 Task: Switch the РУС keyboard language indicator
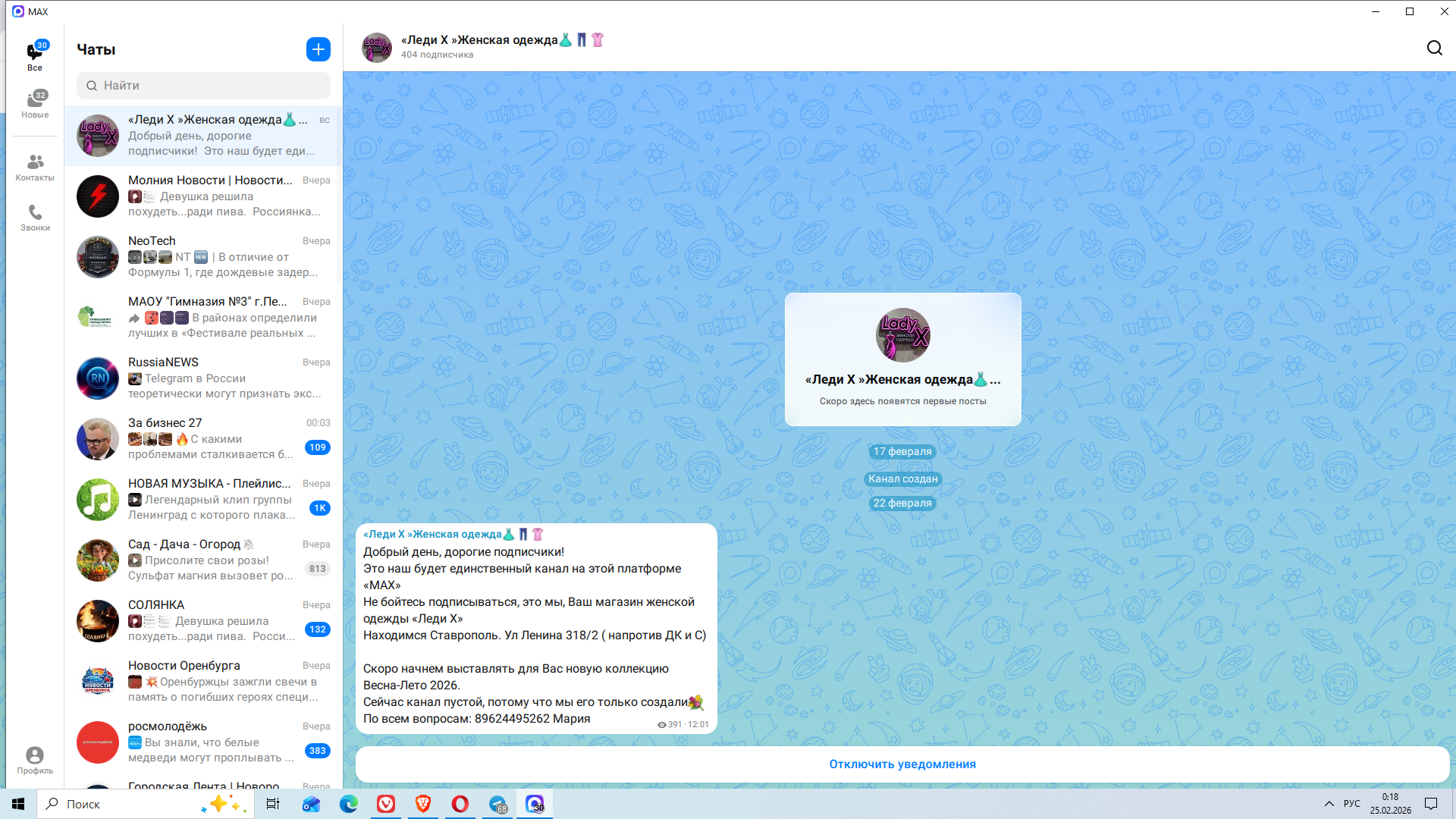pyautogui.click(x=1351, y=804)
